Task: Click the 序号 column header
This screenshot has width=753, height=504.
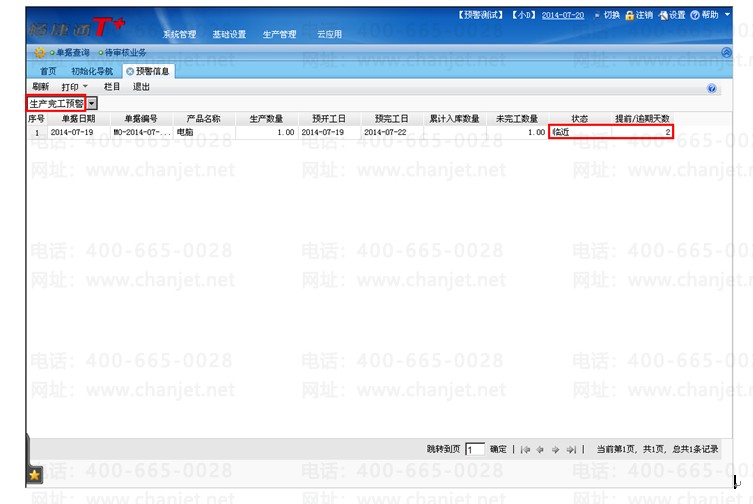Action: [36, 119]
